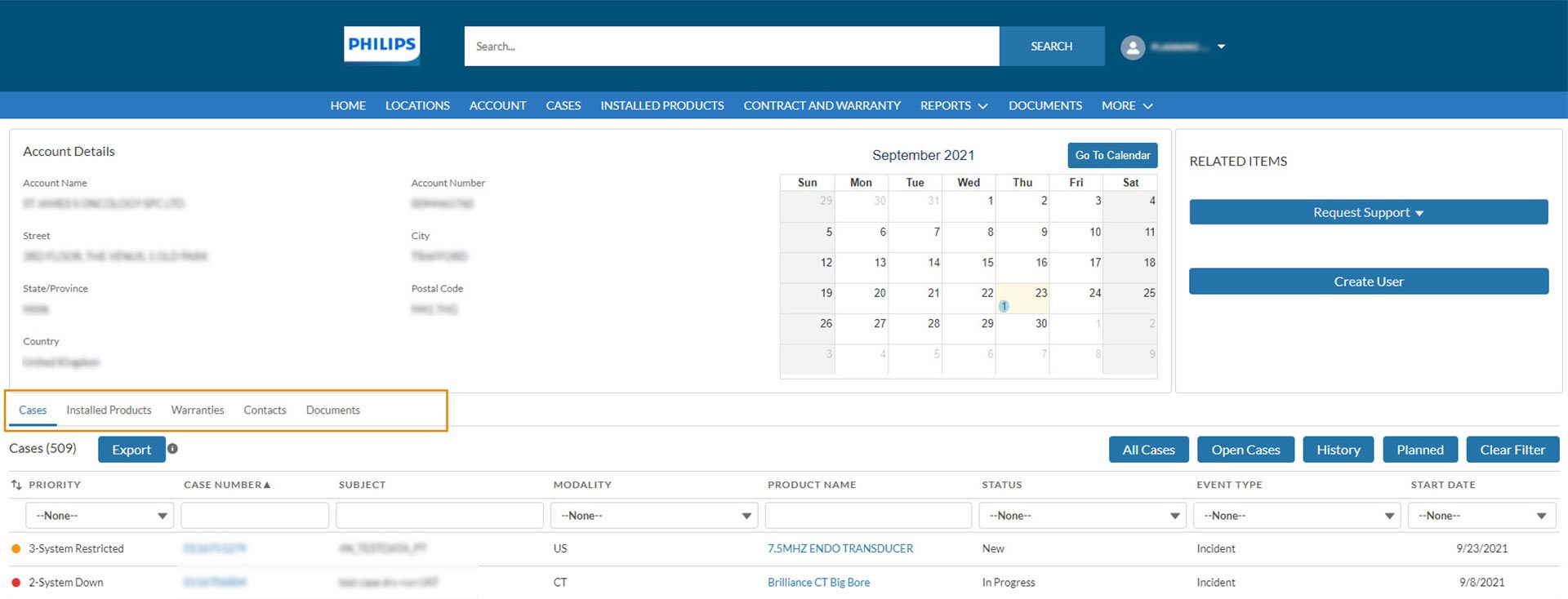Click the top search input field
Viewport: 1568px width, 599px height.
731,47
